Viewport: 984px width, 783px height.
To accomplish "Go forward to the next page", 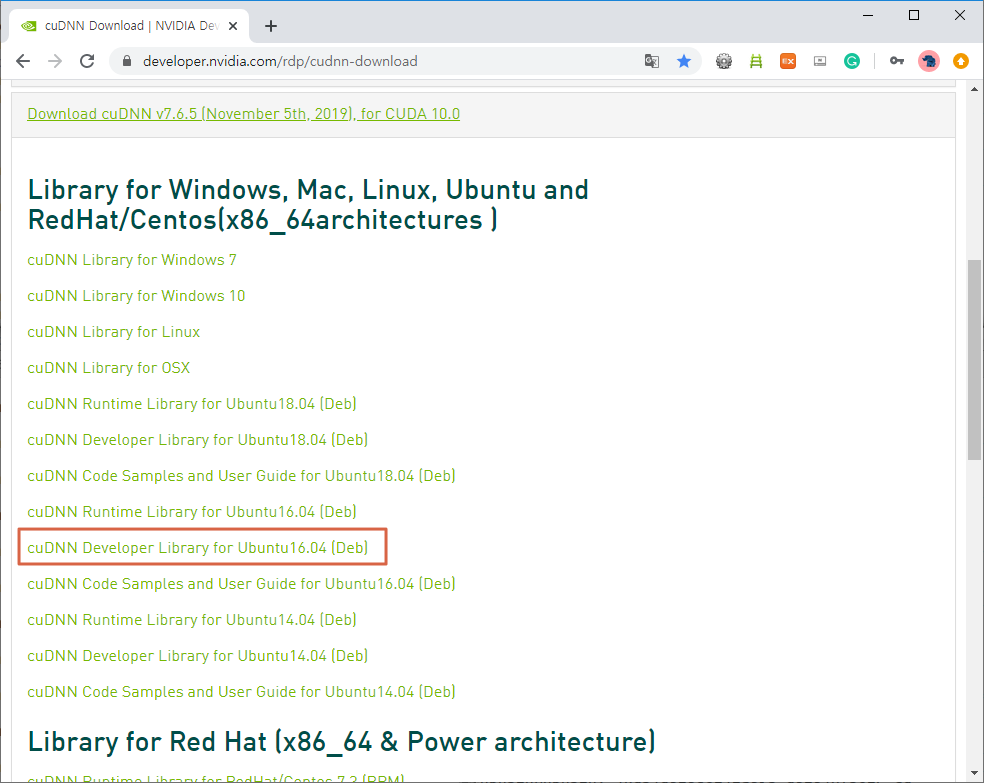I will [x=55, y=61].
